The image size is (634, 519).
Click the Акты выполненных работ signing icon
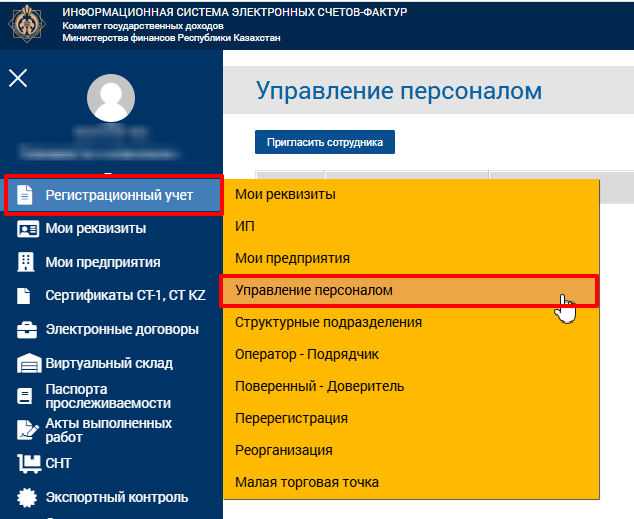27,430
